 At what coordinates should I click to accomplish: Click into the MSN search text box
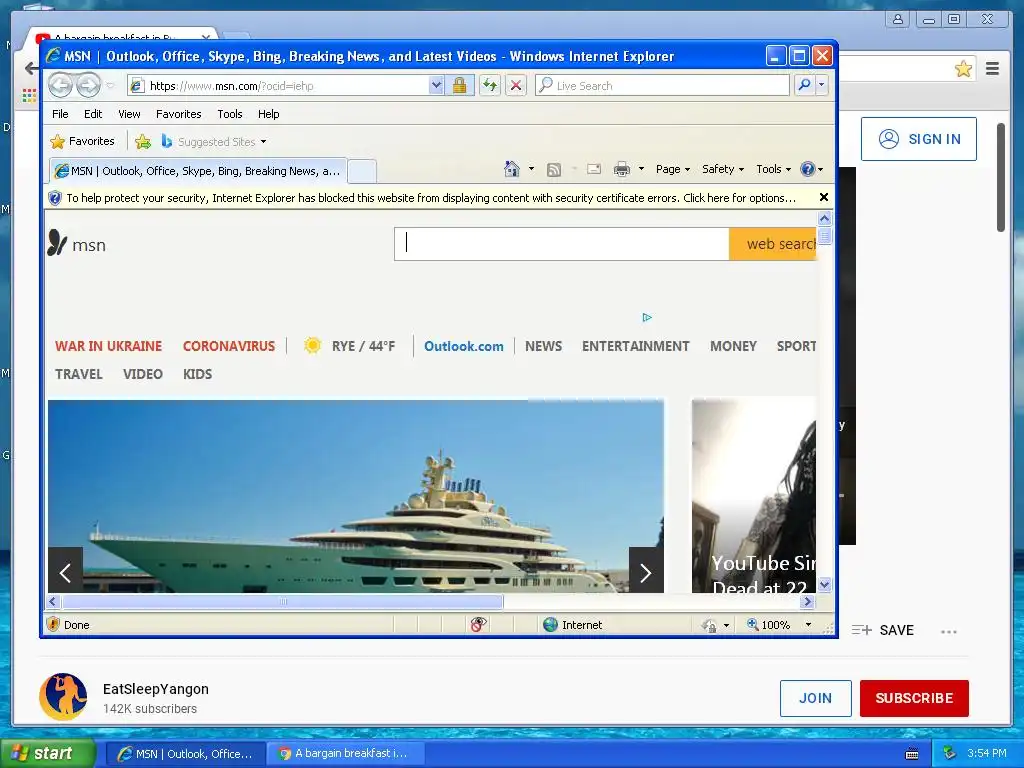562,244
